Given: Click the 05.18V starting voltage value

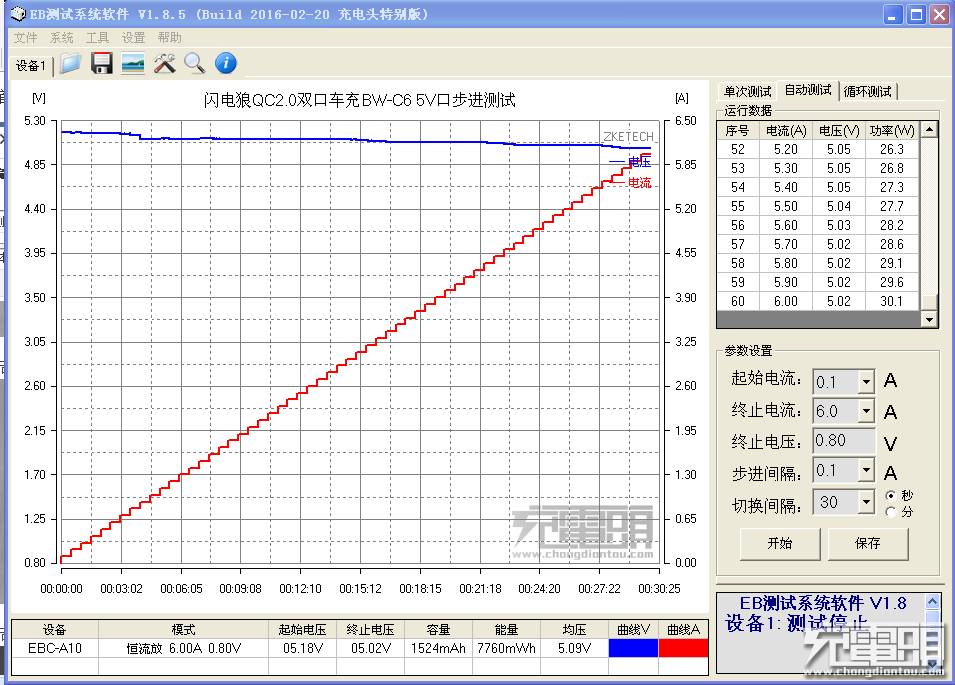Looking at the screenshot, I should click(x=303, y=648).
